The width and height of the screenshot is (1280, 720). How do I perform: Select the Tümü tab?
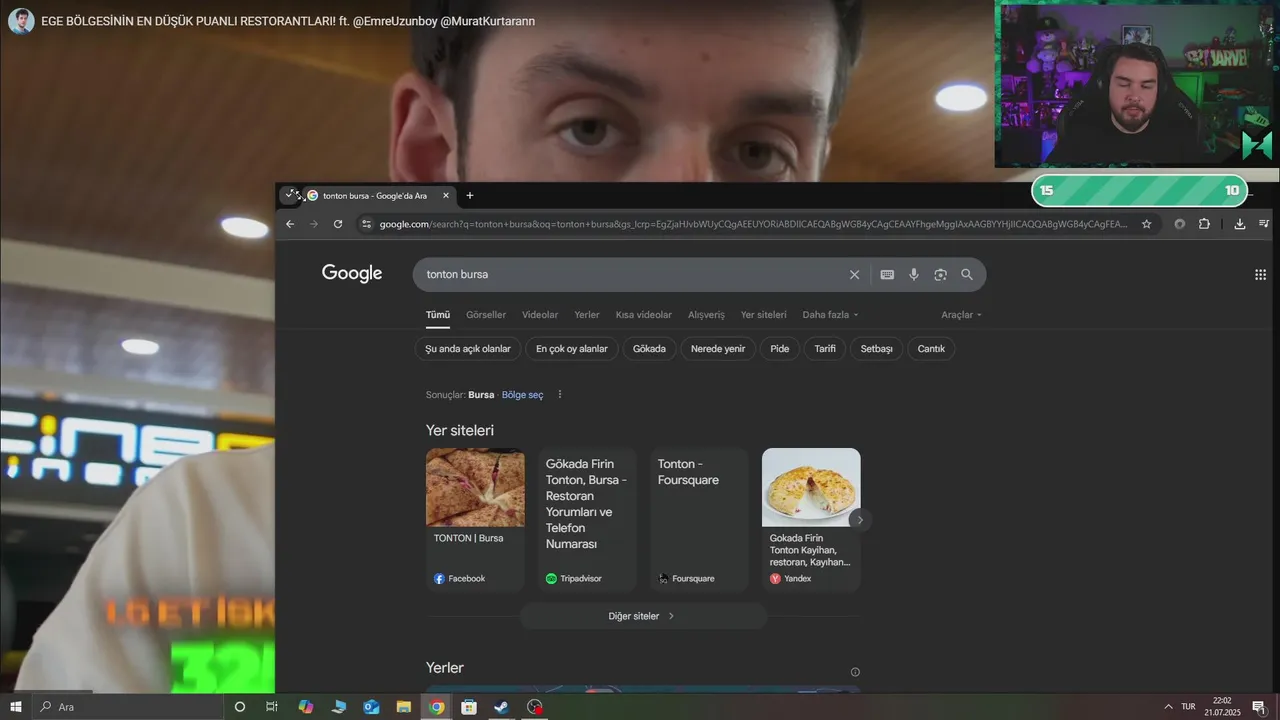(438, 315)
